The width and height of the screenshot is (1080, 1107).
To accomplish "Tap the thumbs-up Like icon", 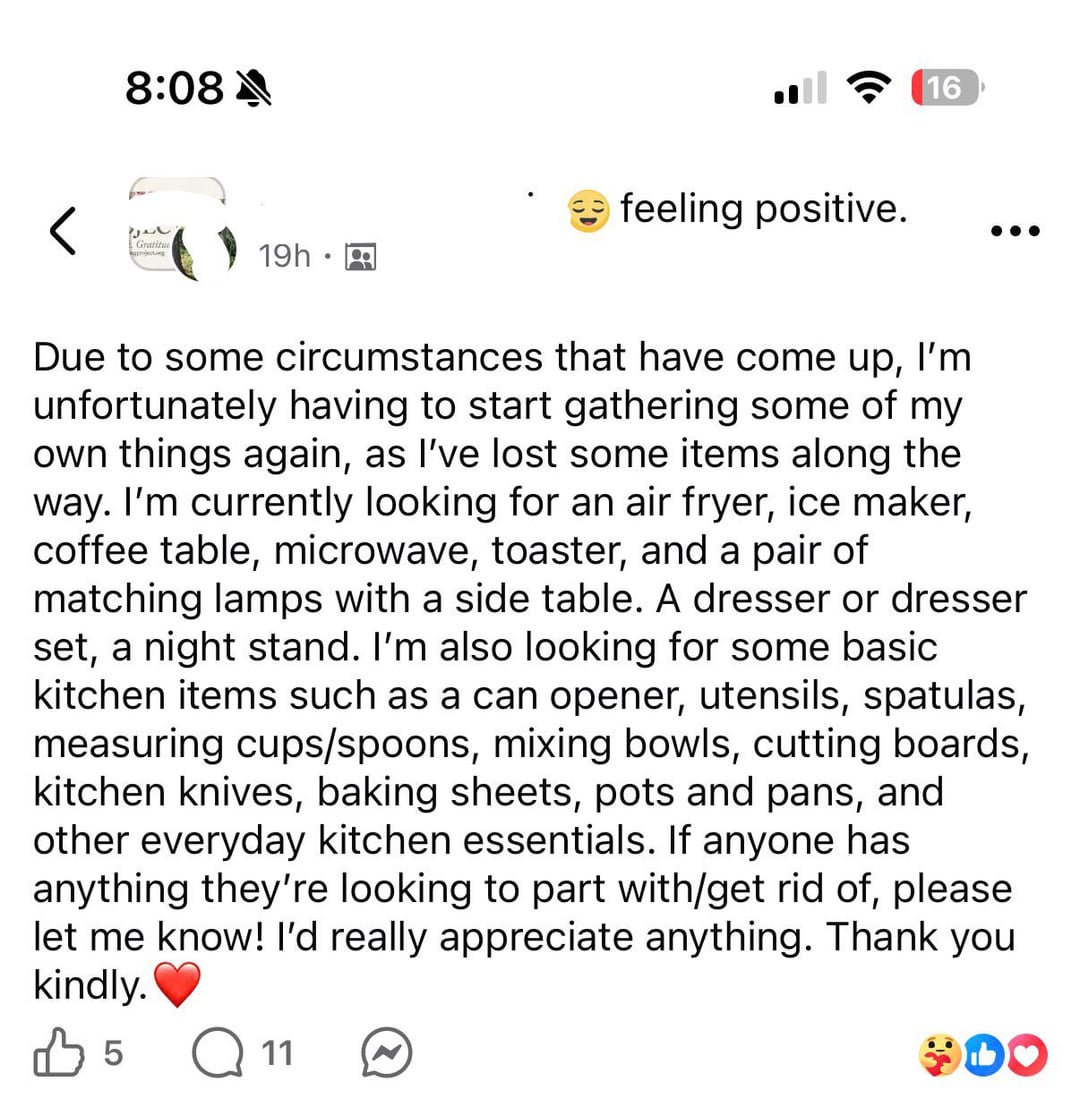I will 59,1052.
